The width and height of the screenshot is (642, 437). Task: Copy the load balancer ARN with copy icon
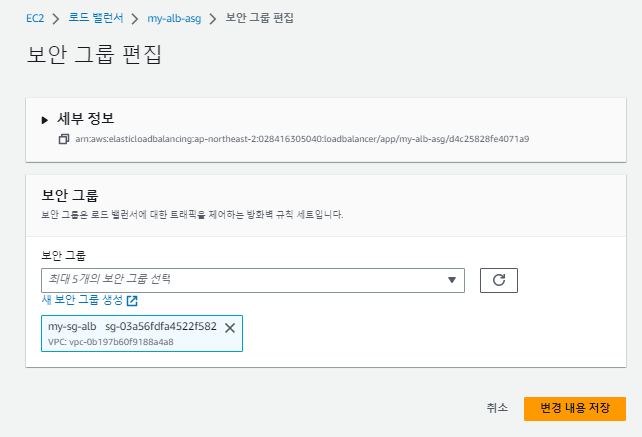pyautogui.click(x=63, y=139)
